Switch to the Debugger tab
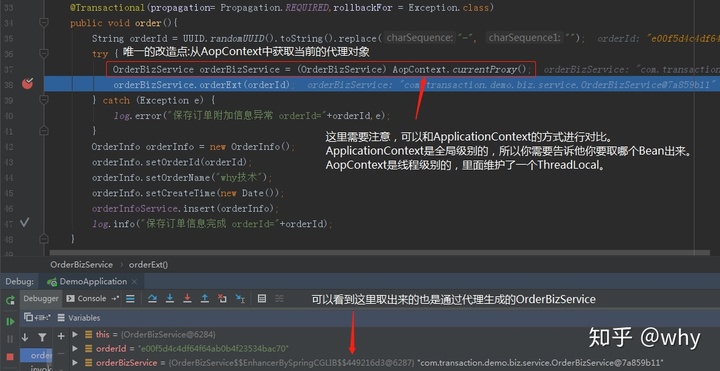 tap(41, 298)
